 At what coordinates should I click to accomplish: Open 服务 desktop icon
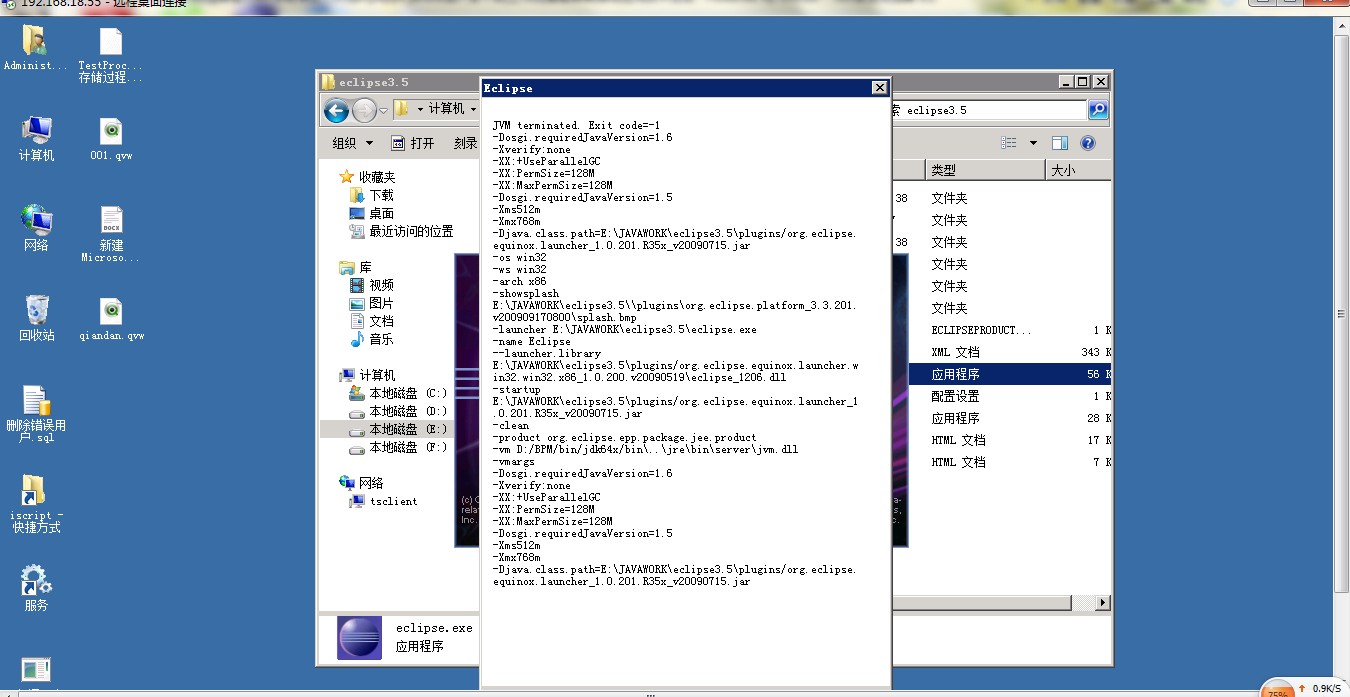pos(36,588)
